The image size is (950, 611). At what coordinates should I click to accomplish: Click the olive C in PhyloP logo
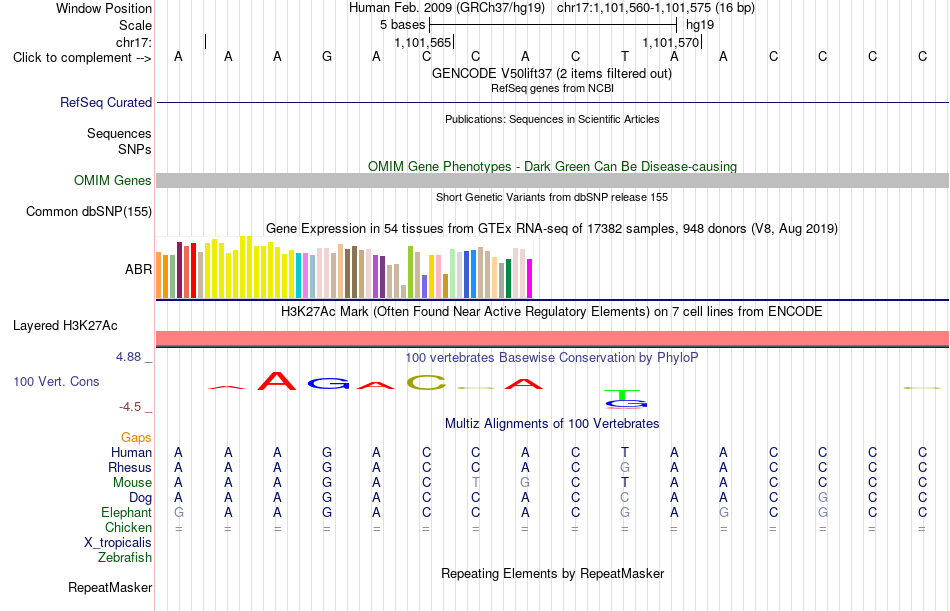click(x=427, y=382)
